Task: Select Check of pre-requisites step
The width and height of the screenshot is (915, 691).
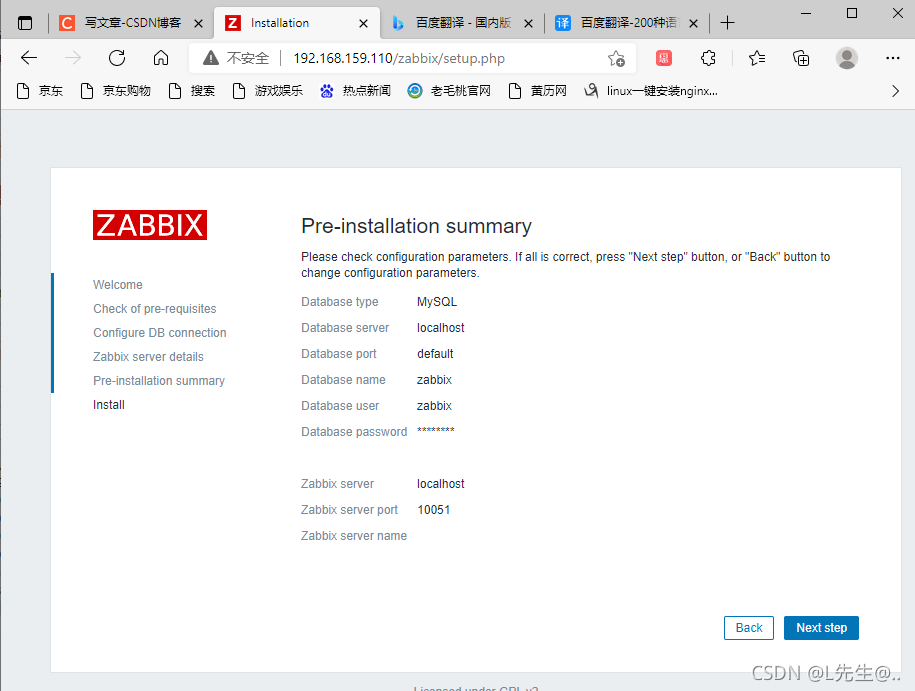Action: click(155, 309)
